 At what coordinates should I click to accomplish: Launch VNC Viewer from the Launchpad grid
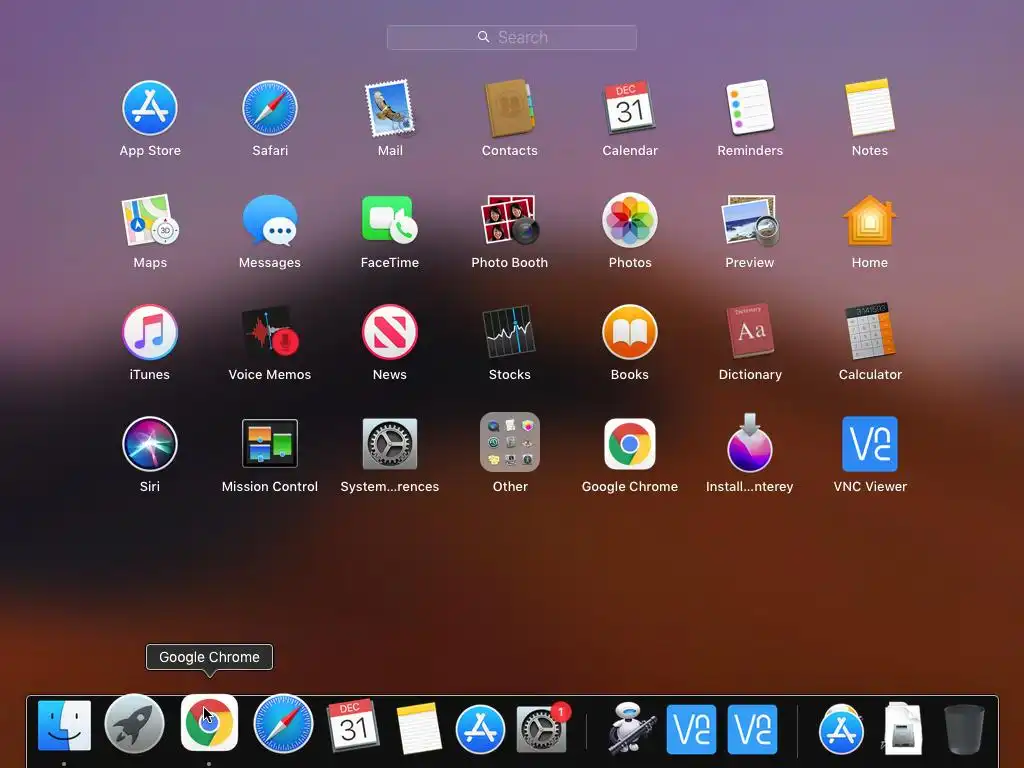click(870, 444)
